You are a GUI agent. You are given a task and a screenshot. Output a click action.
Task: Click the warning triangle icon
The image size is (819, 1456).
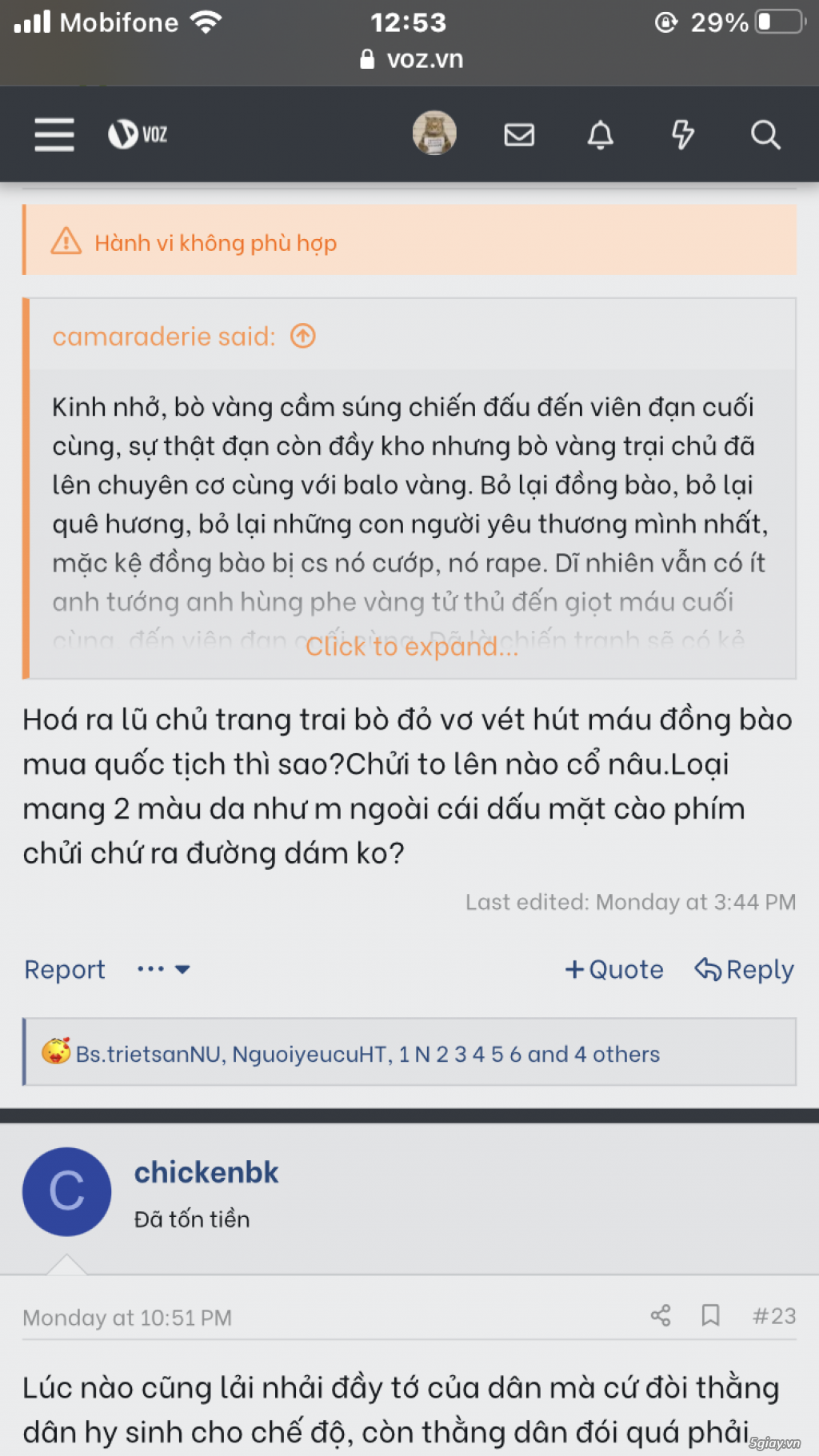(67, 241)
